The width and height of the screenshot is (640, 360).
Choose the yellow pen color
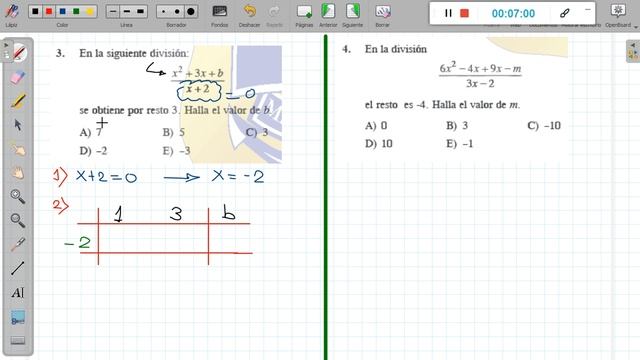pyautogui.click(x=90, y=11)
